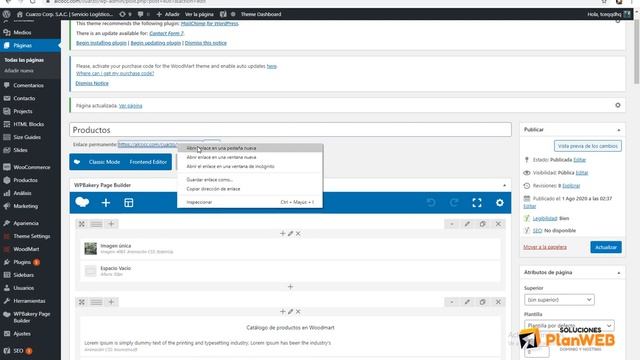The width and height of the screenshot is (640, 360).
Task: Change second row column layout icon
Action: coord(96,302)
